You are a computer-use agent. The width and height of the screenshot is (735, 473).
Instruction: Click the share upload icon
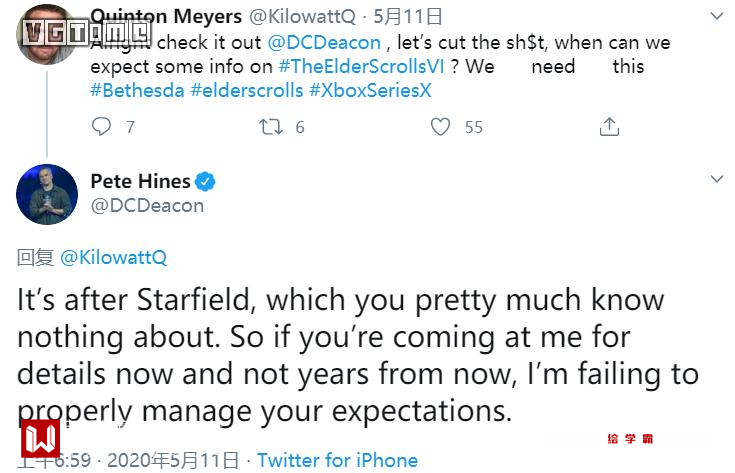(609, 127)
